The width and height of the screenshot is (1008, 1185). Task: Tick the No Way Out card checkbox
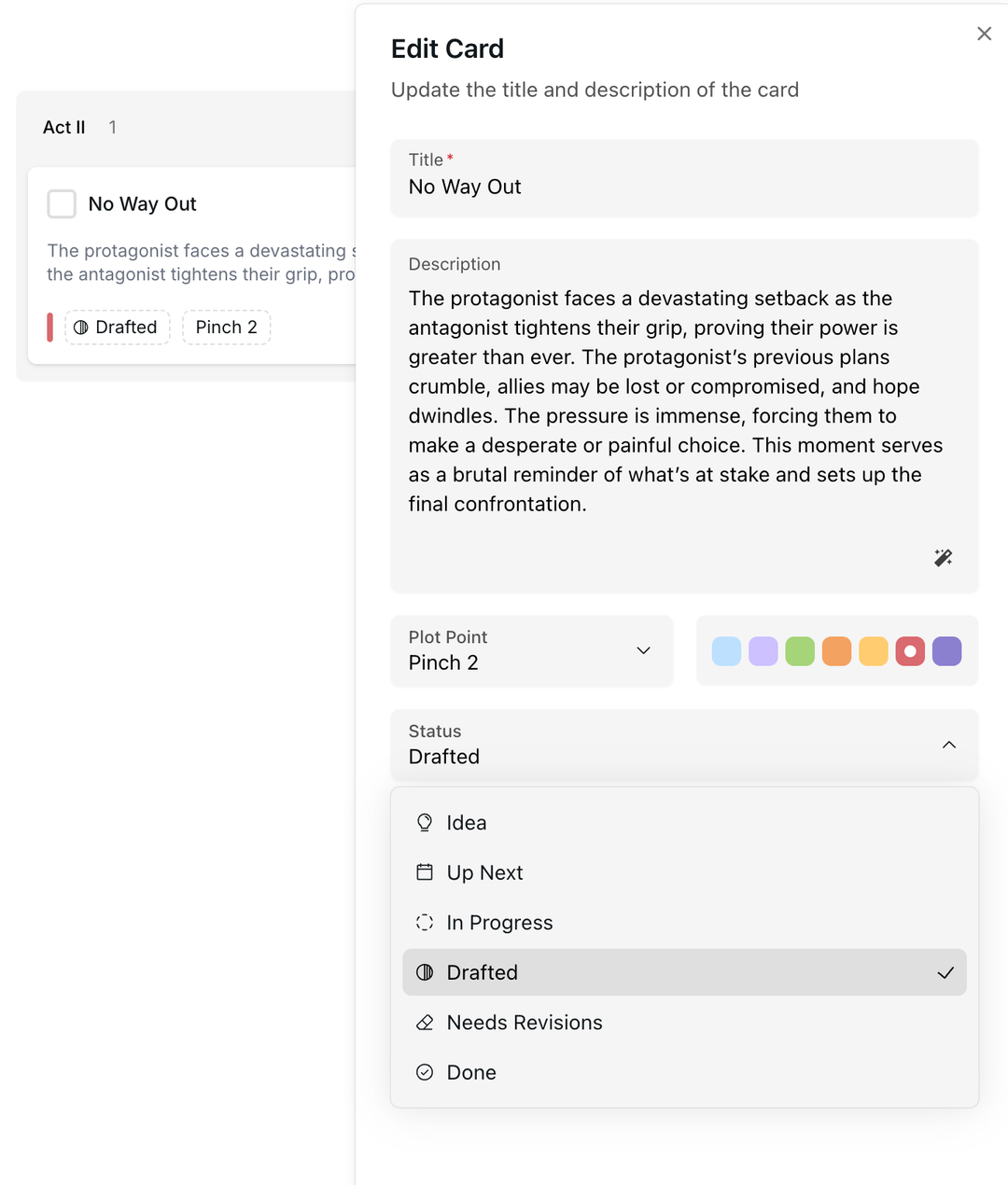point(62,203)
